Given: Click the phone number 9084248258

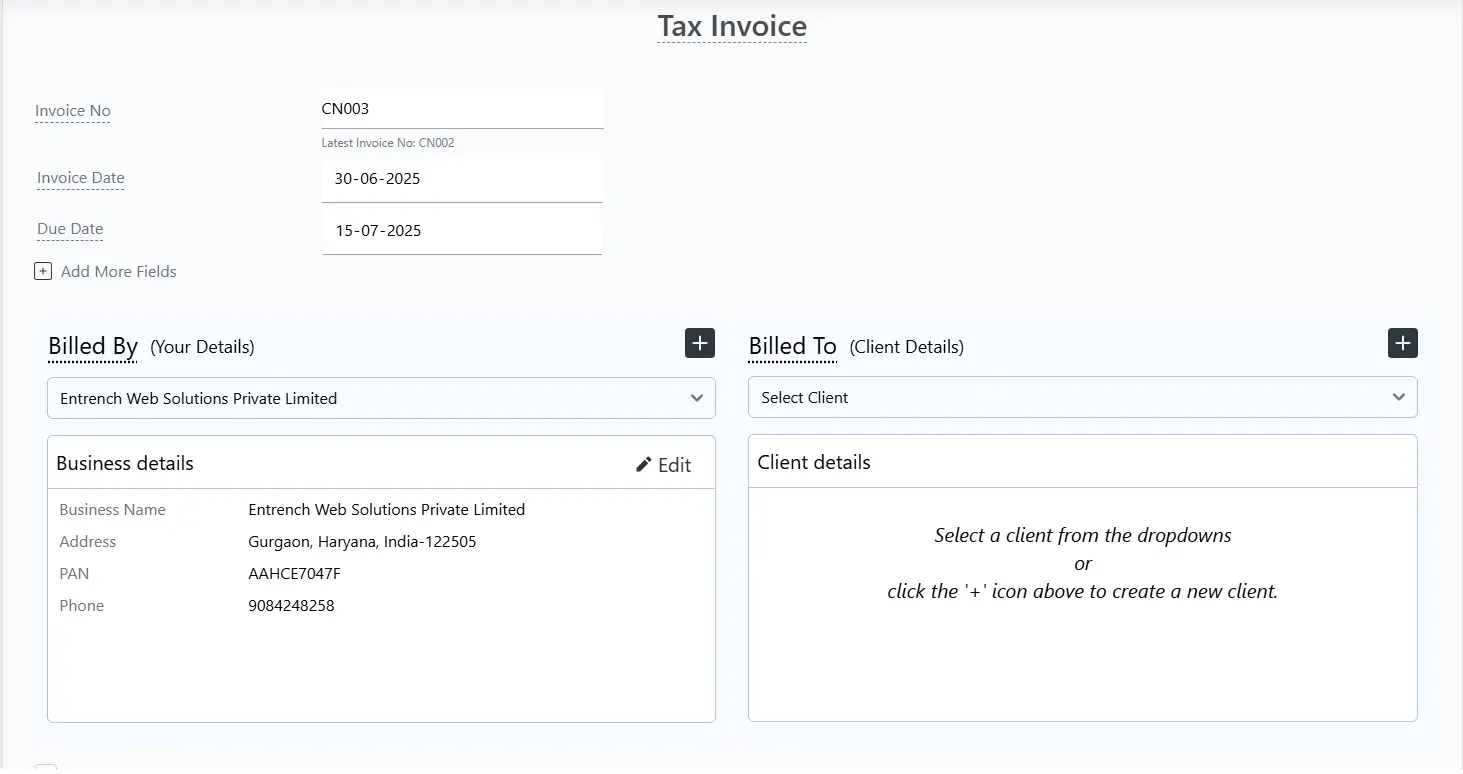Looking at the screenshot, I should click(291, 606).
